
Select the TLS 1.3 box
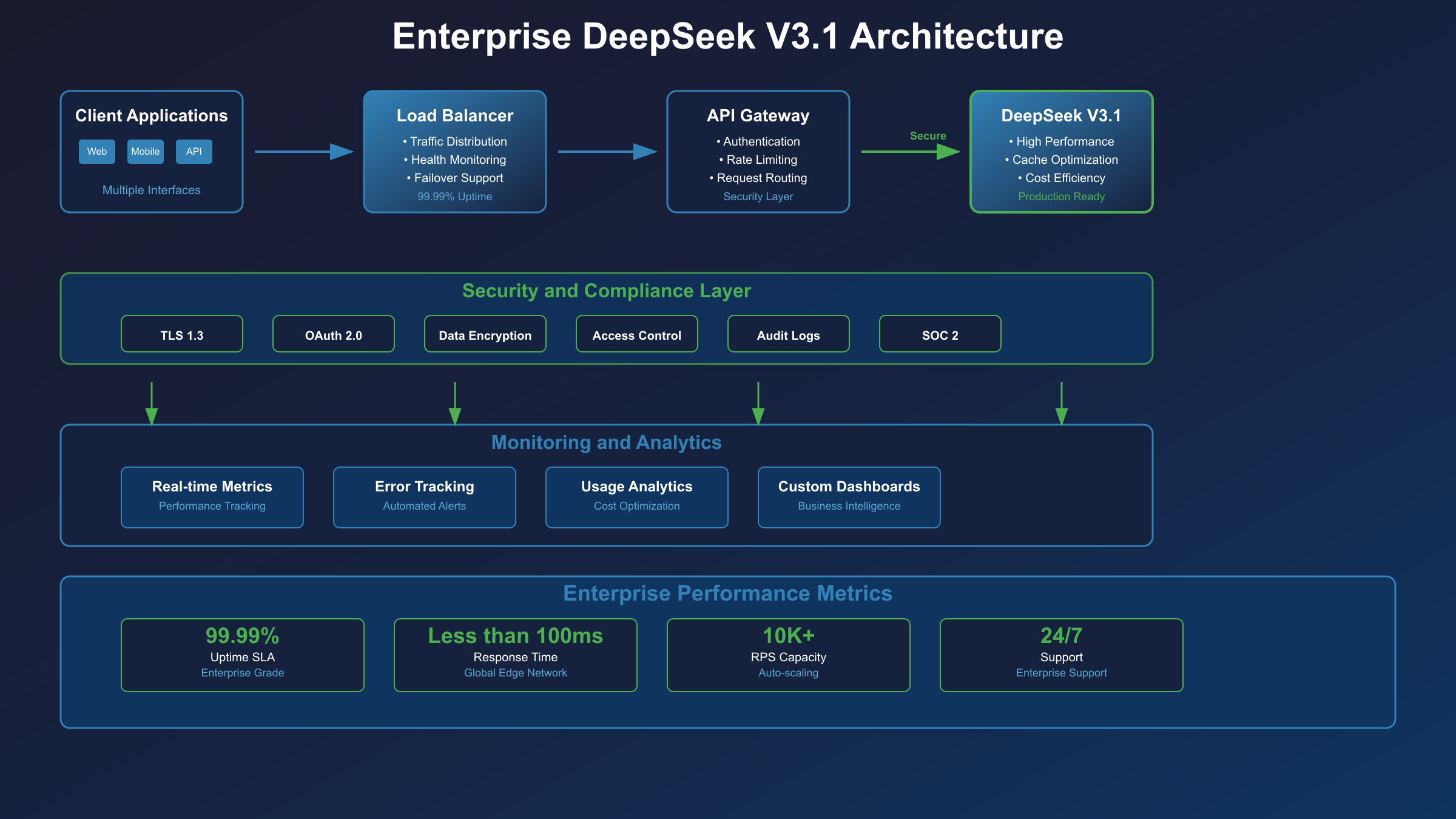(182, 334)
